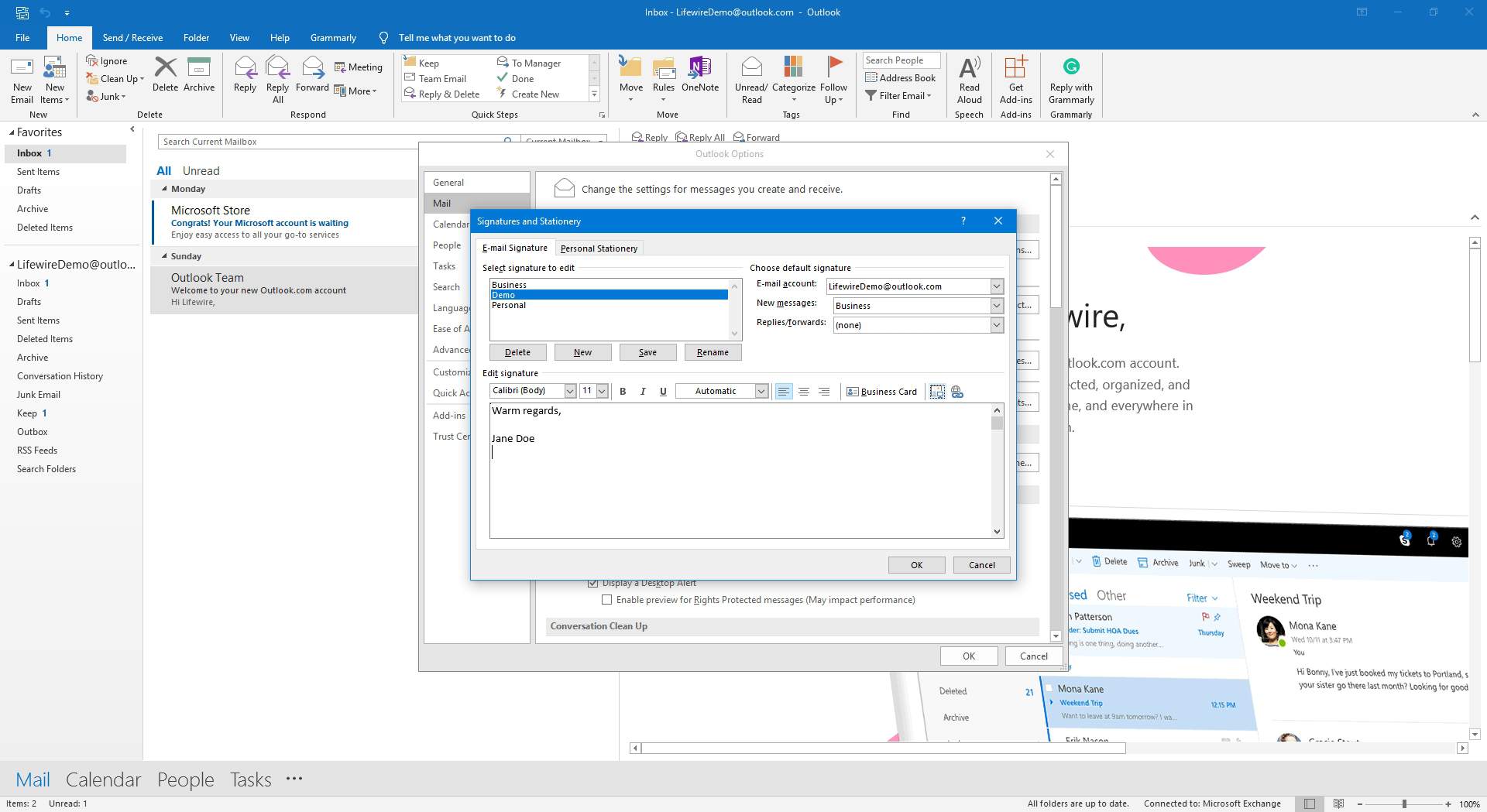Click Save signature button
This screenshot has height=812, width=1487.
pyautogui.click(x=647, y=352)
